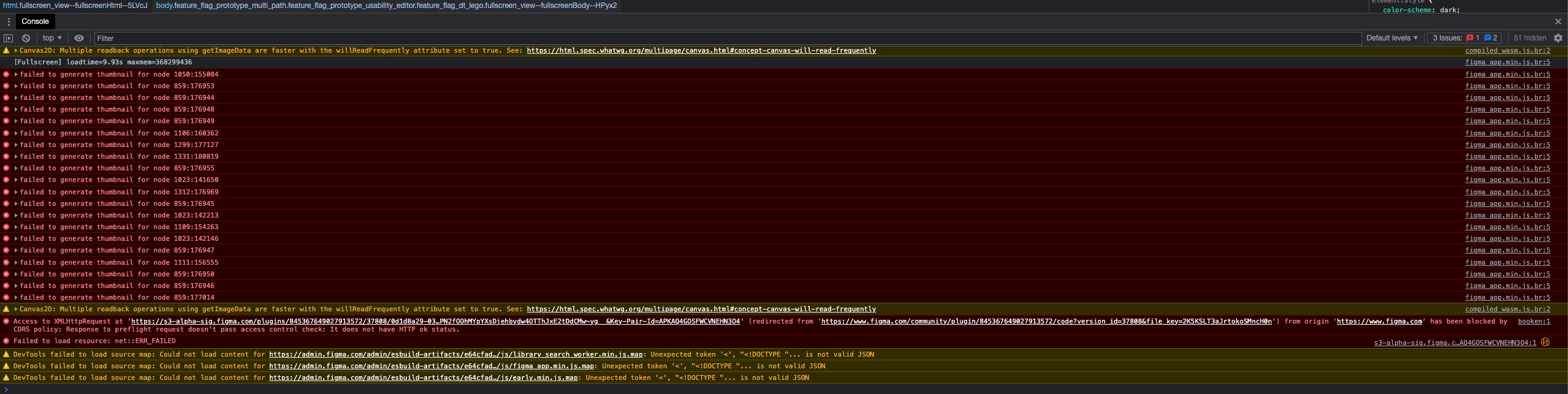Open source link for node 859:176946 error
The height and width of the screenshot is (394, 1568).
(1507, 286)
